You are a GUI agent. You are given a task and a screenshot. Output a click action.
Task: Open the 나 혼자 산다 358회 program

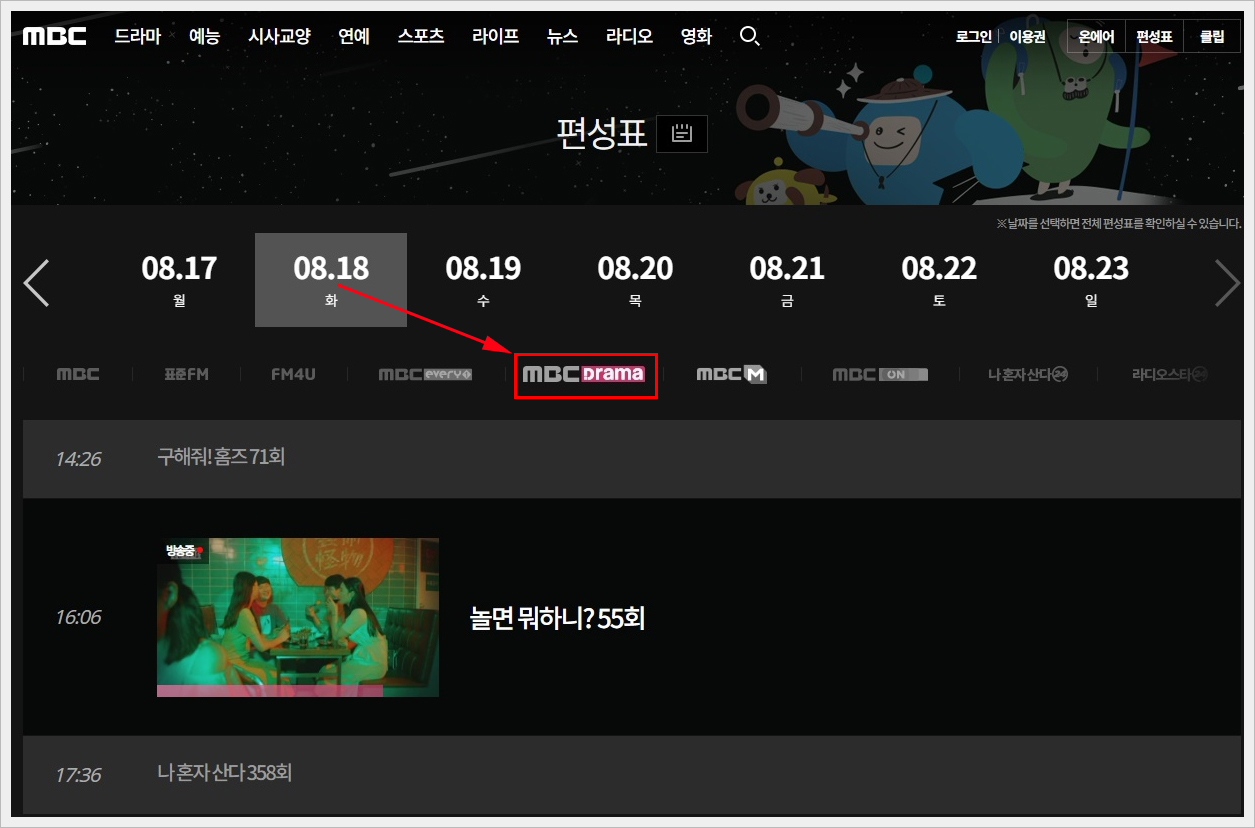point(224,773)
